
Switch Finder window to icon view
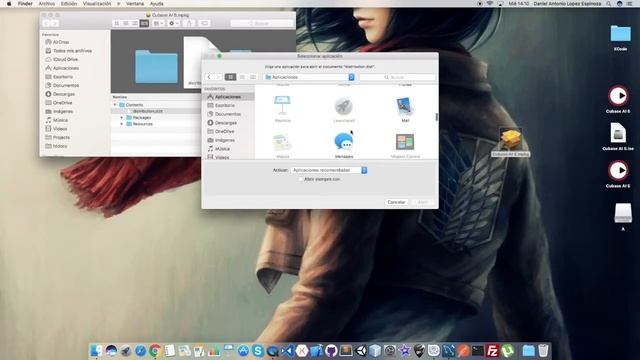click(117, 23)
